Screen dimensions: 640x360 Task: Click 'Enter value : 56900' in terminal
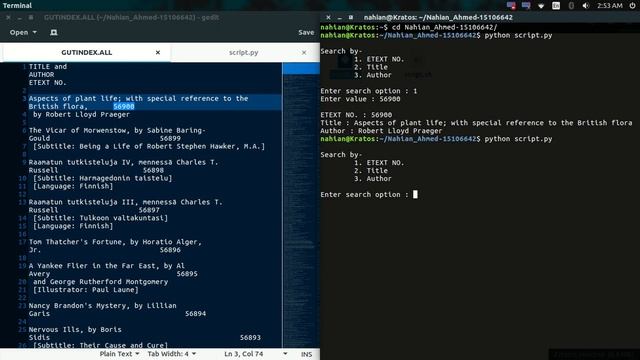coord(360,99)
